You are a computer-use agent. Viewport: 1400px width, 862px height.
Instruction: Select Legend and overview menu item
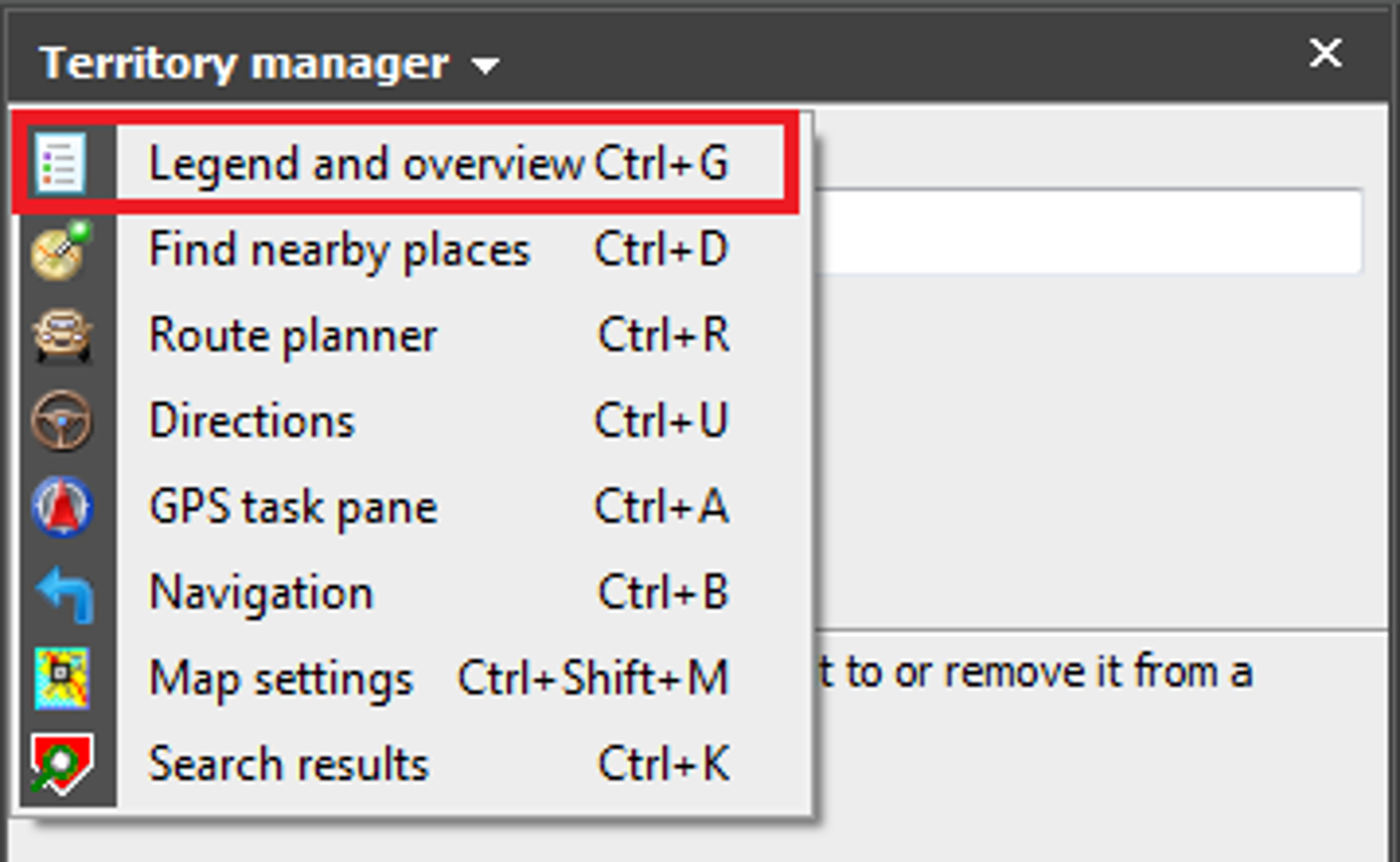click(416, 163)
